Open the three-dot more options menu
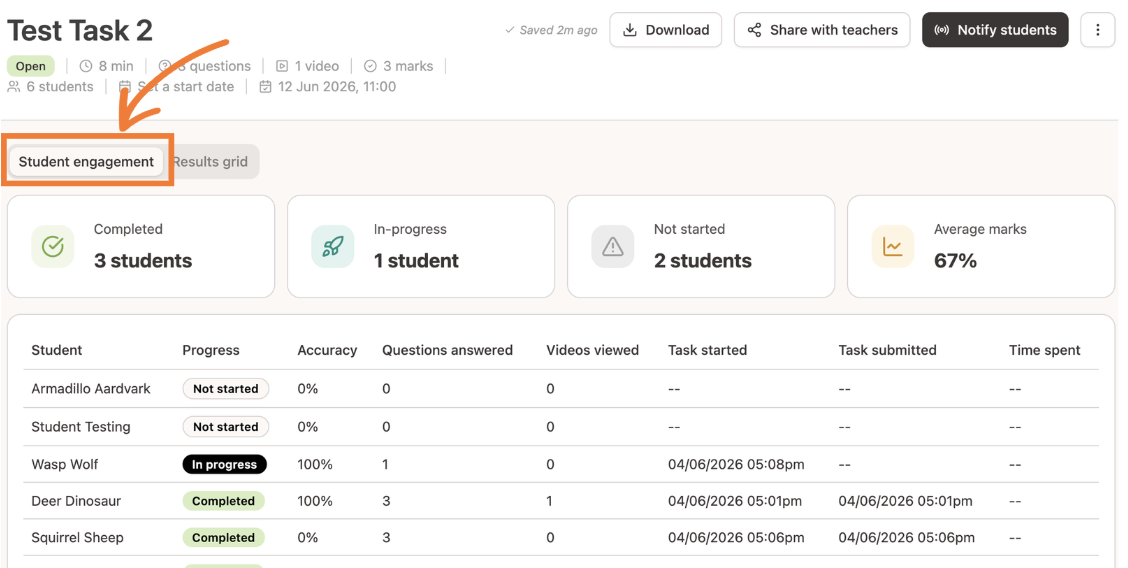1128x568 pixels. [1097, 30]
